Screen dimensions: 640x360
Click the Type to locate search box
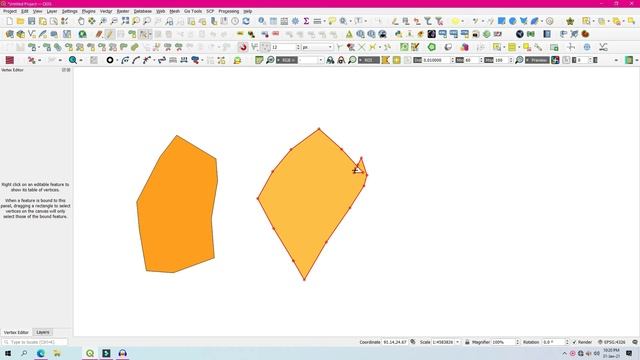click(35, 342)
